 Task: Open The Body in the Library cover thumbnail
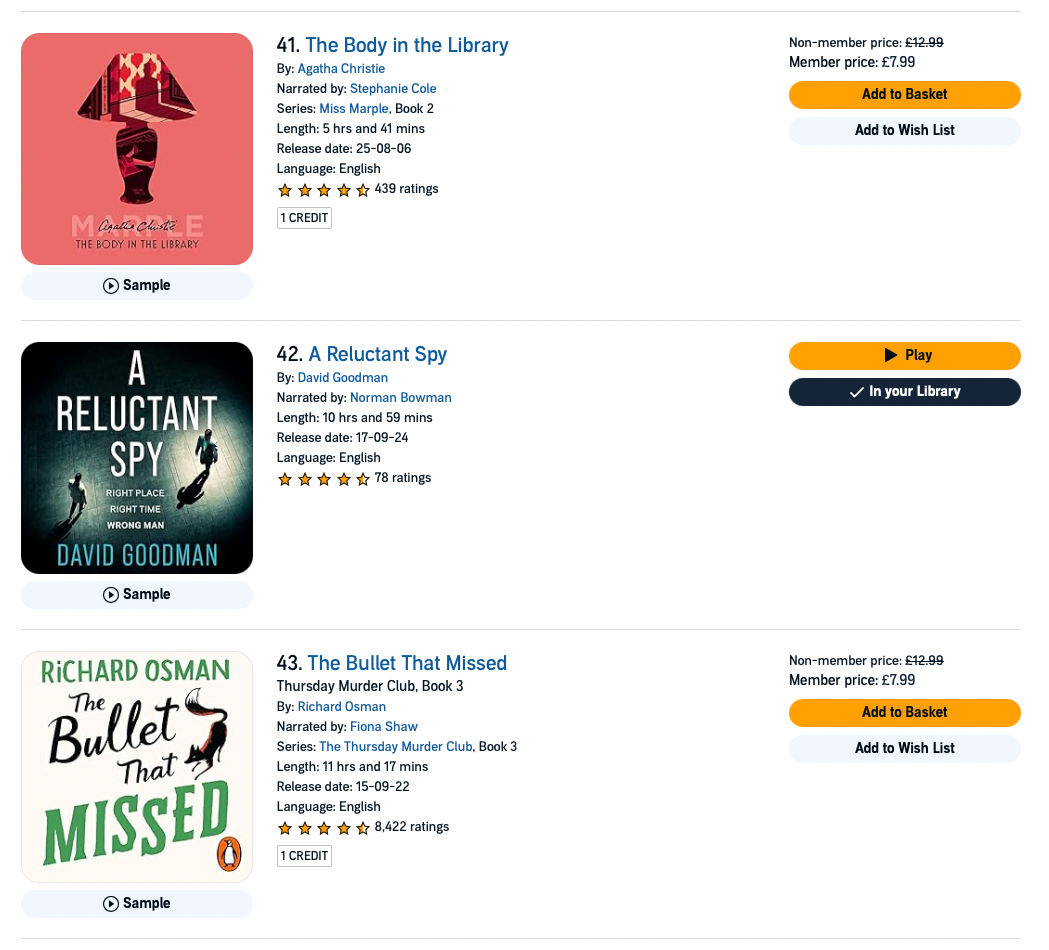pyautogui.click(x=136, y=149)
